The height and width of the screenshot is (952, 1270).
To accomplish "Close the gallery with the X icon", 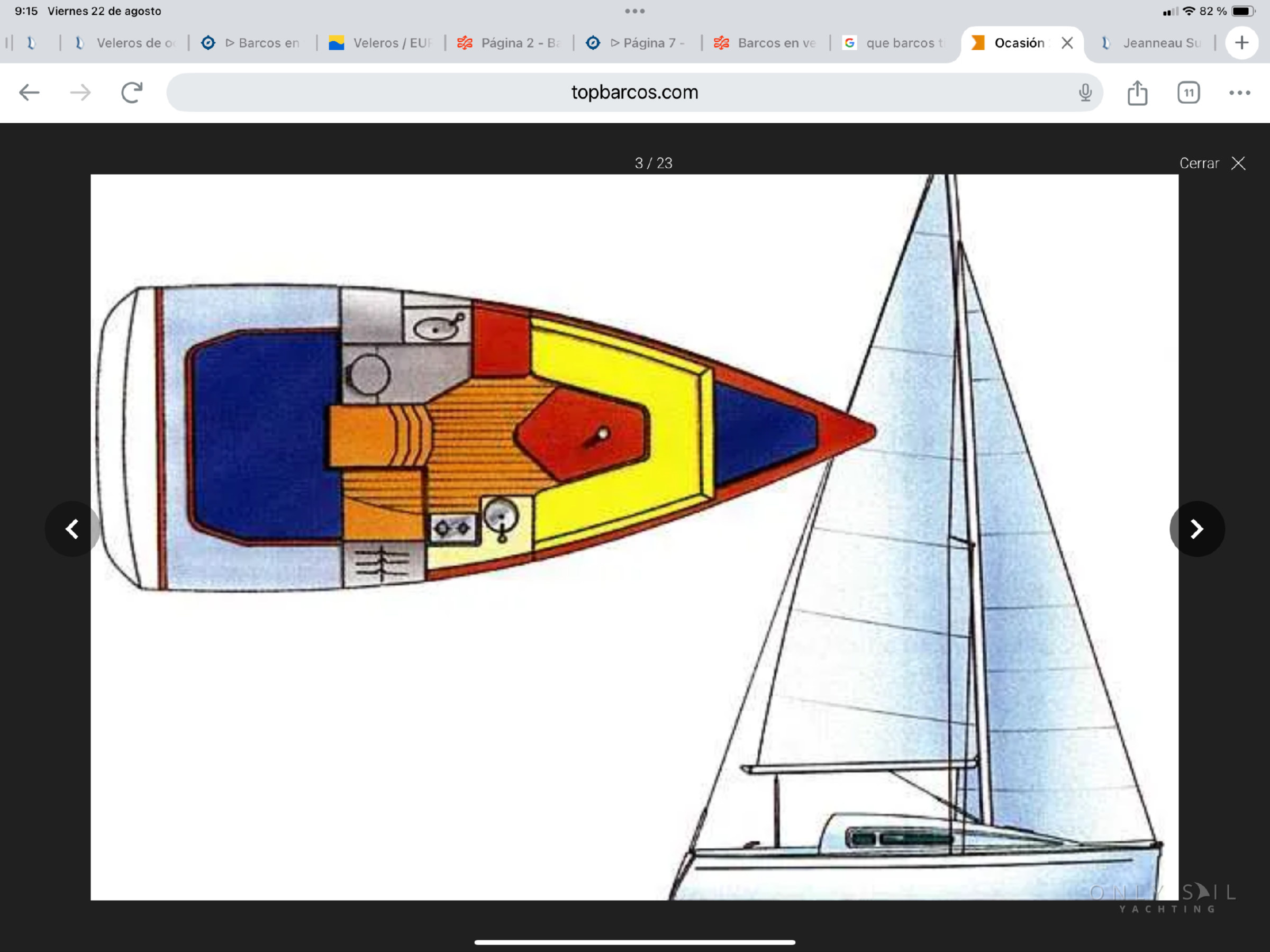I will (1238, 163).
